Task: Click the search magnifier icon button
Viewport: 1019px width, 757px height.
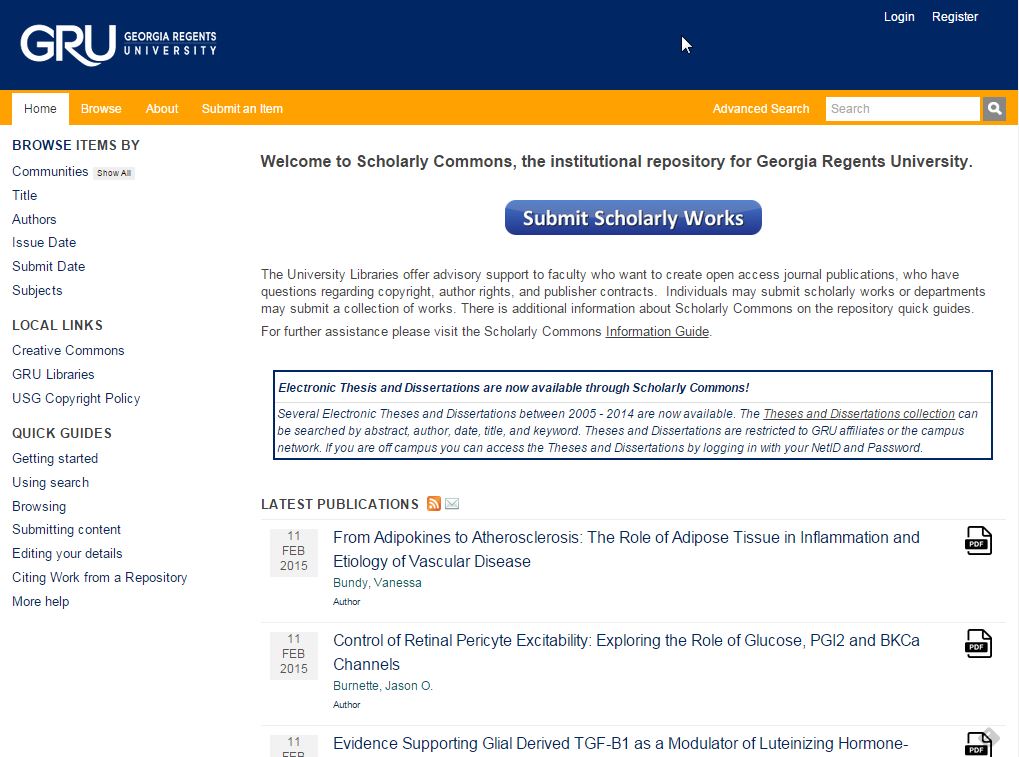Action: [994, 109]
